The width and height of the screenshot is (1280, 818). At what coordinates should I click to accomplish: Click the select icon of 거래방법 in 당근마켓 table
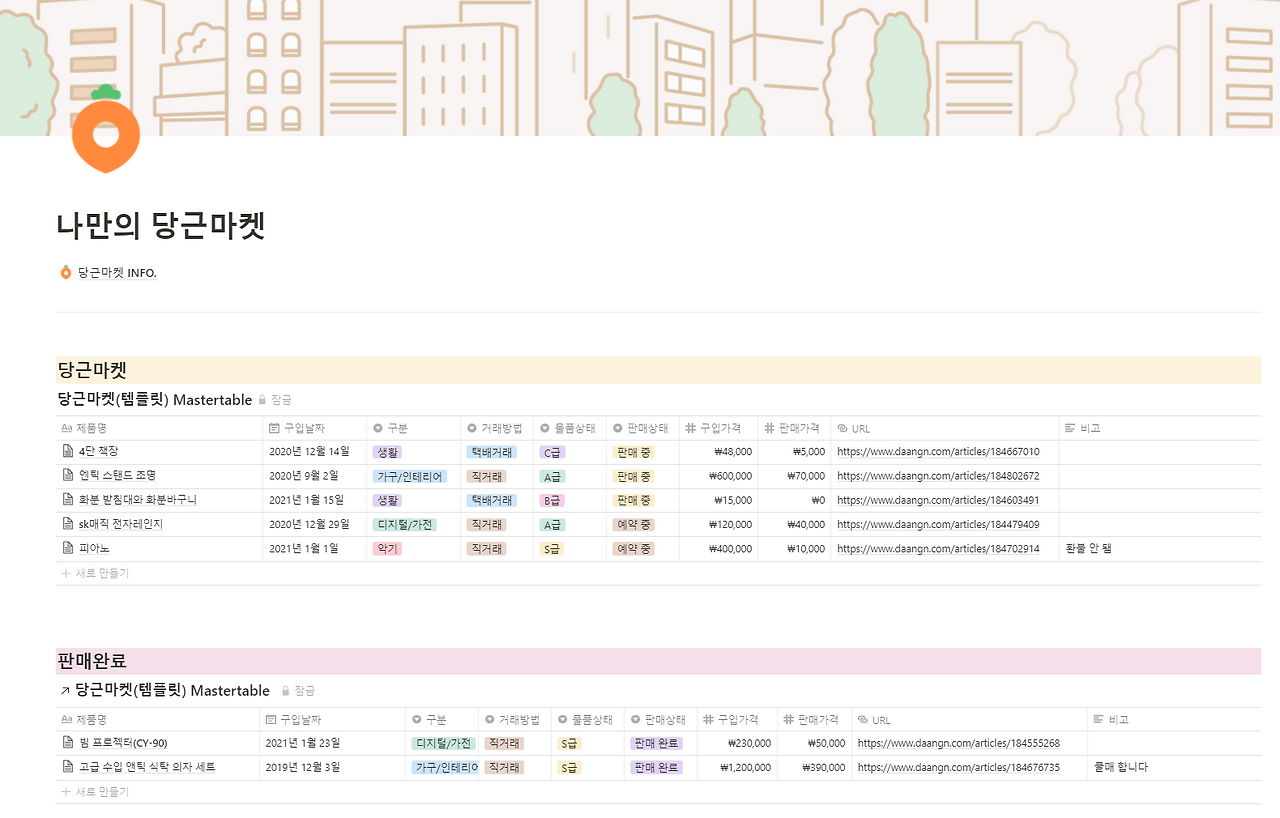472,428
